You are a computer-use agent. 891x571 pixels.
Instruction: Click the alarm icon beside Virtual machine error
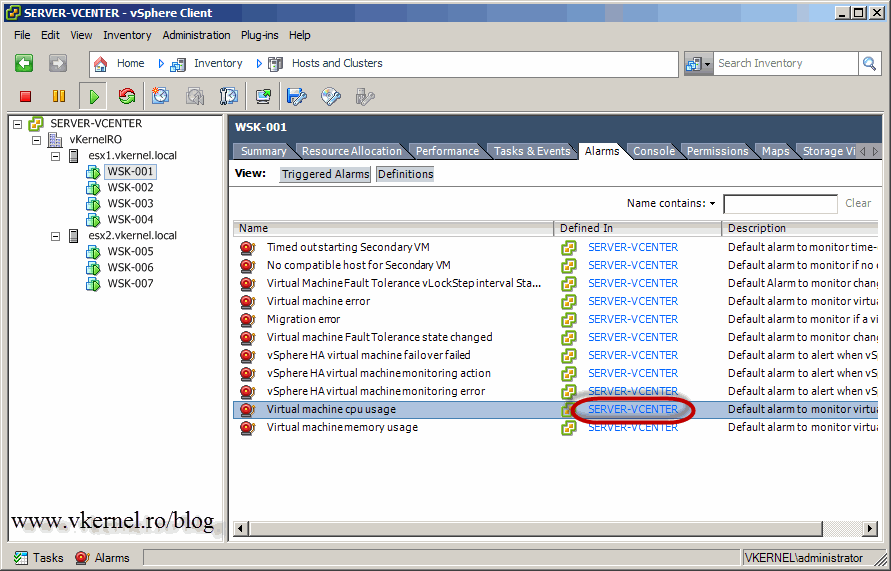coord(247,301)
